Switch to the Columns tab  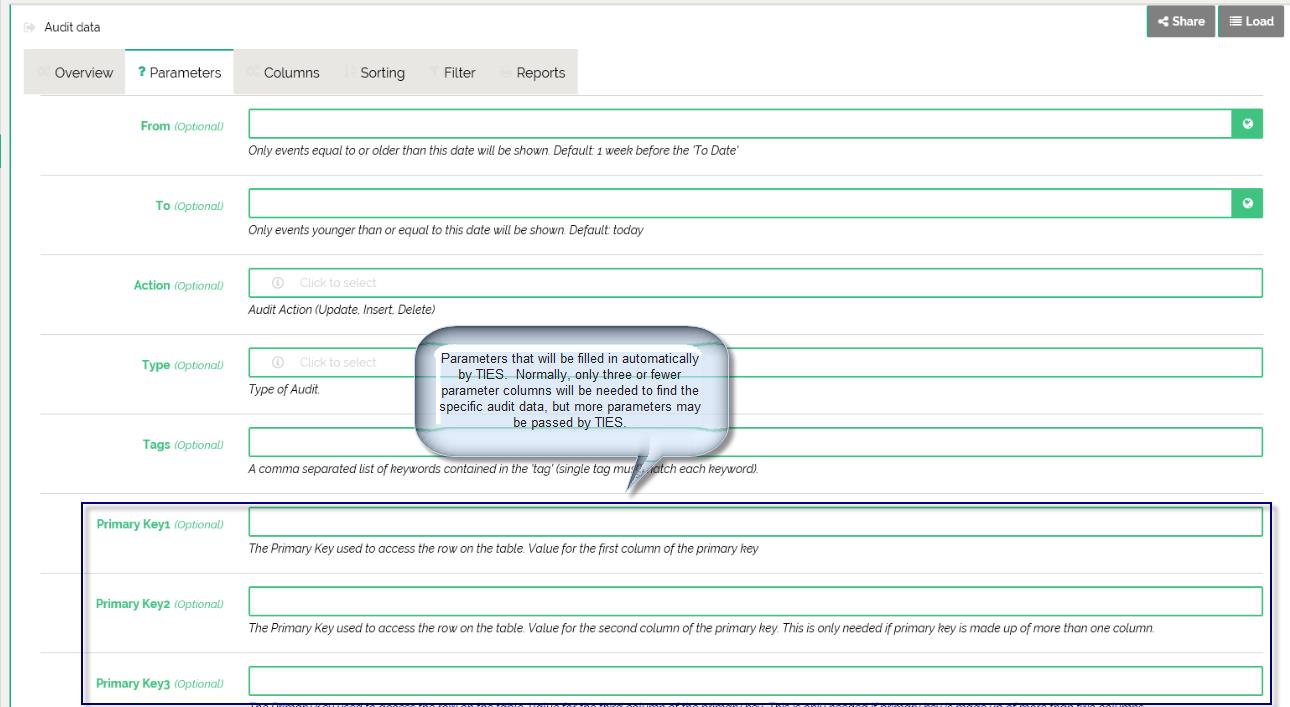coord(291,73)
